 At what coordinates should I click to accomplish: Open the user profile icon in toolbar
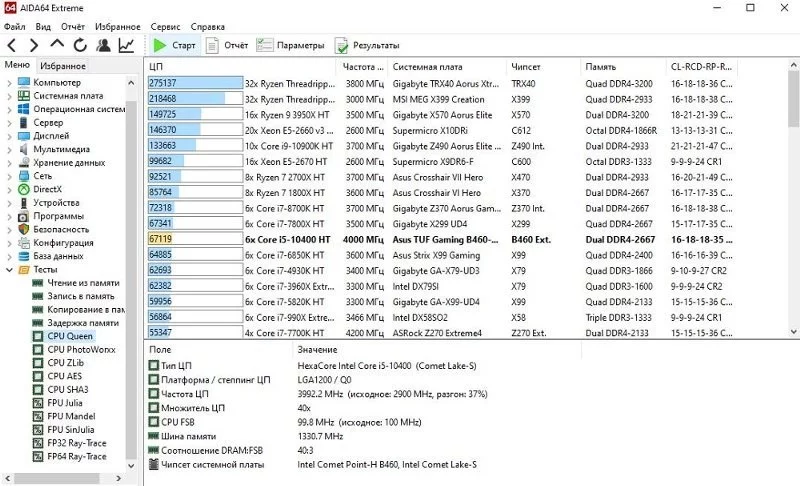[x=103, y=45]
